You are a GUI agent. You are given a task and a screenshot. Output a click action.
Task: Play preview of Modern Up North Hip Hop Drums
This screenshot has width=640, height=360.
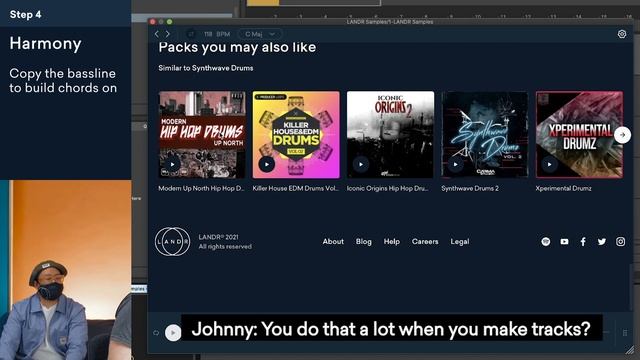pos(172,164)
